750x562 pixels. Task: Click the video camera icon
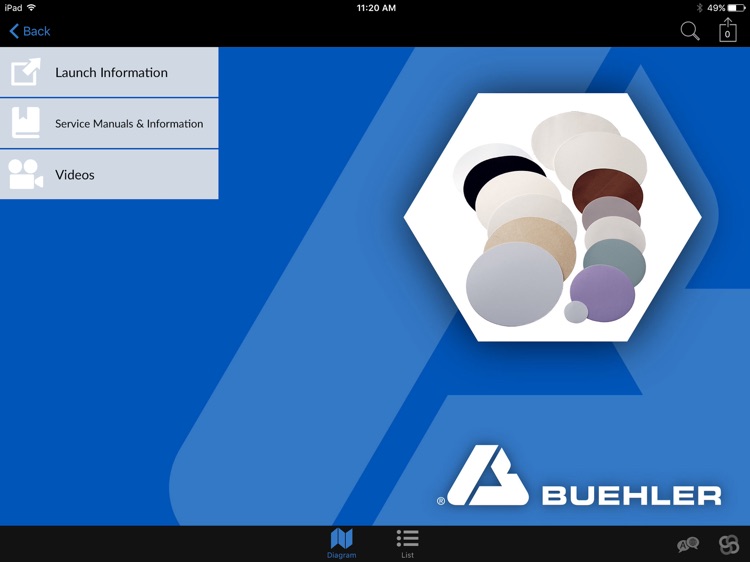[x=26, y=174]
